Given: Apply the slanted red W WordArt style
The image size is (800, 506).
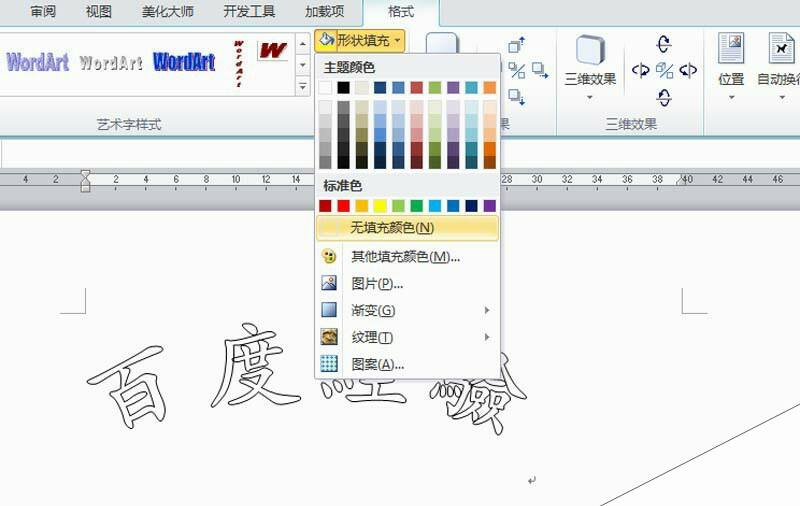Looking at the screenshot, I should 273,50.
